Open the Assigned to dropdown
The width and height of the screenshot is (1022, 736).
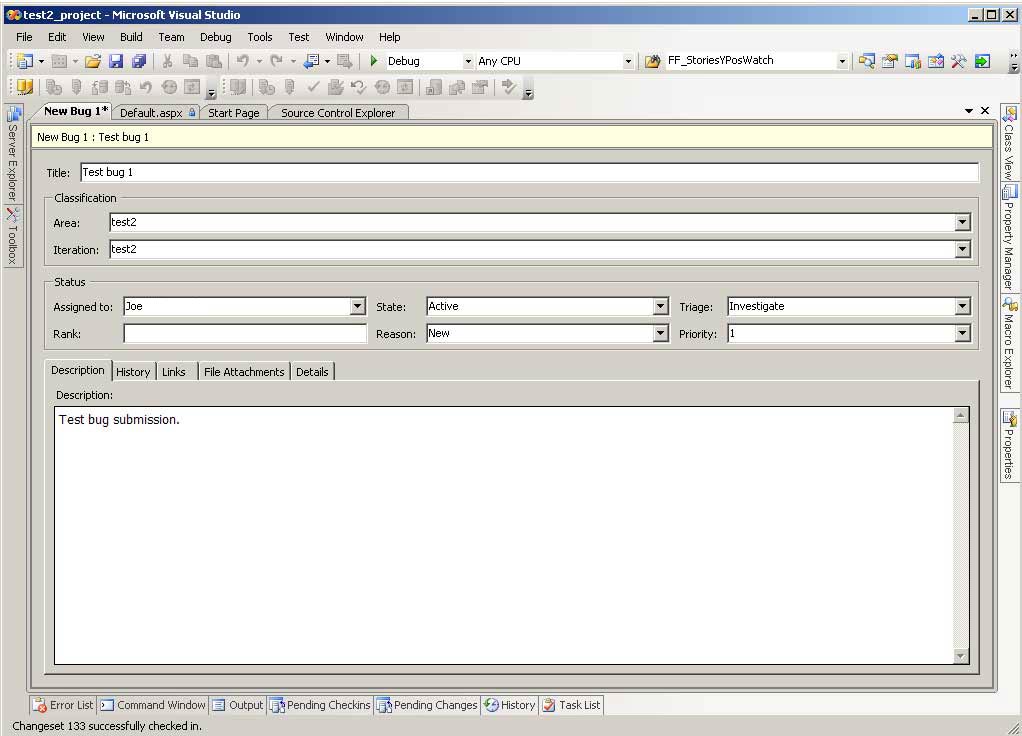[x=357, y=306]
